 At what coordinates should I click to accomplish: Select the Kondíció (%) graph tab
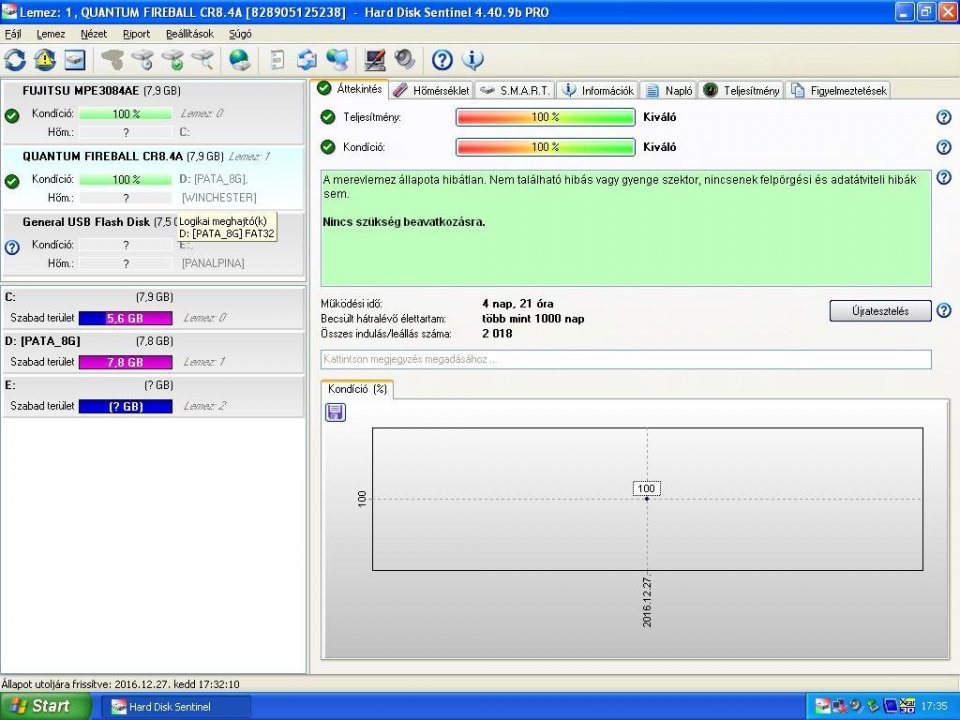(x=357, y=389)
